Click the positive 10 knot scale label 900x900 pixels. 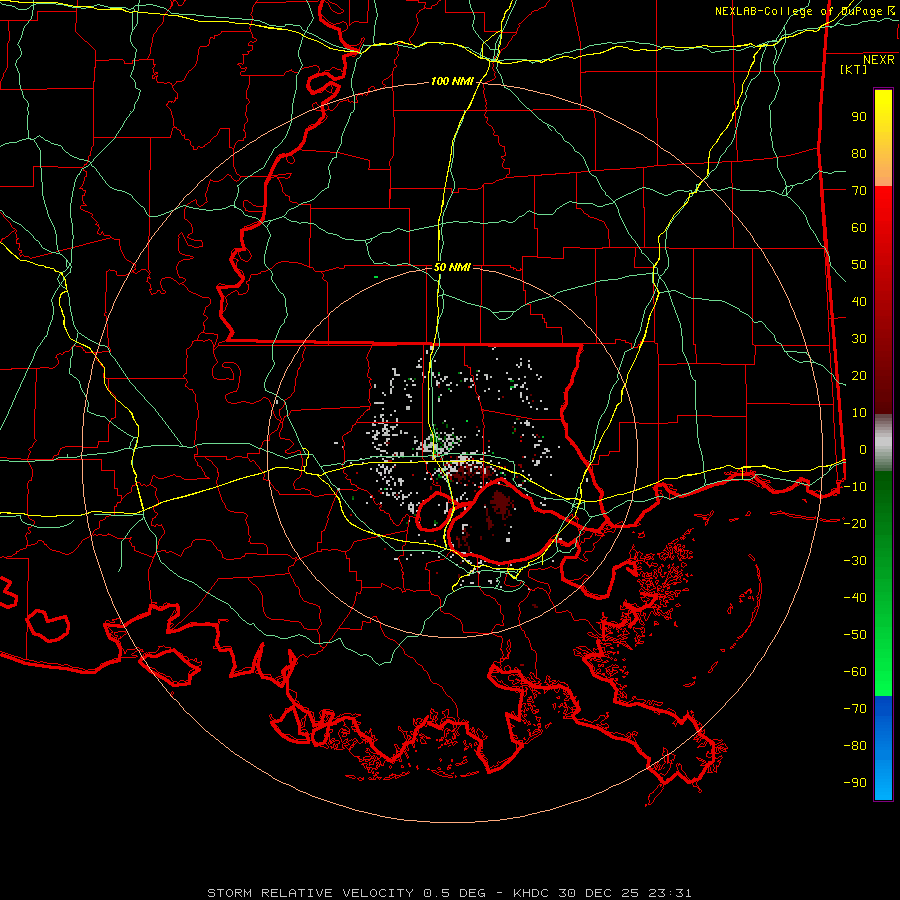click(x=859, y=413)
